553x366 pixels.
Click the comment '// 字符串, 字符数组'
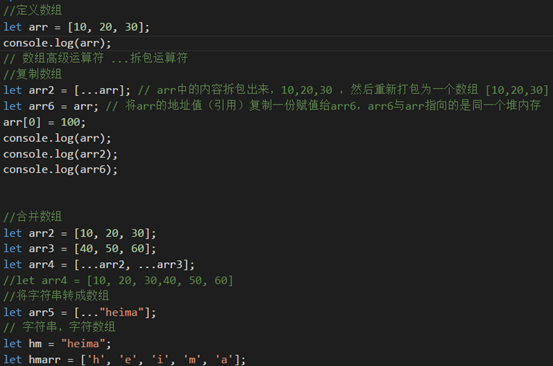[59, 327]
